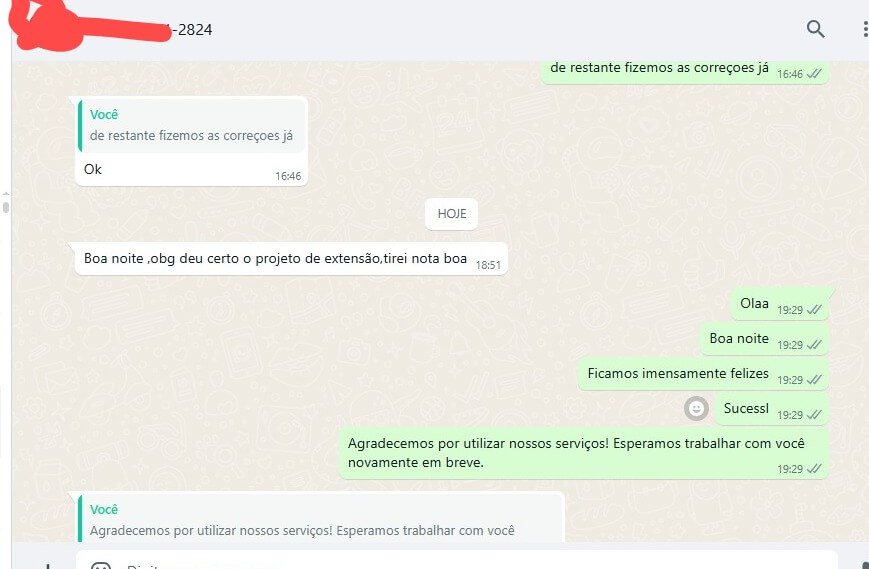
Task: Click the 16:46 sent message at top
Action: [x=684, y=70]
